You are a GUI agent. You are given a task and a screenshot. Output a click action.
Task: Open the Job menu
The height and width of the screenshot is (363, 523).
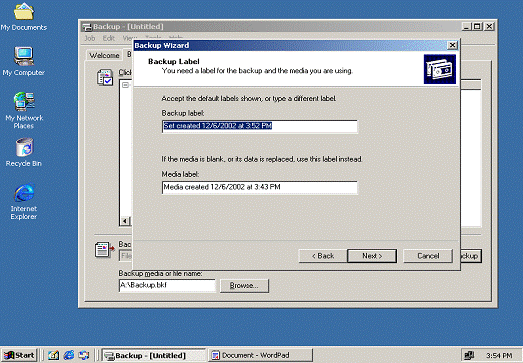pos(89,38)
